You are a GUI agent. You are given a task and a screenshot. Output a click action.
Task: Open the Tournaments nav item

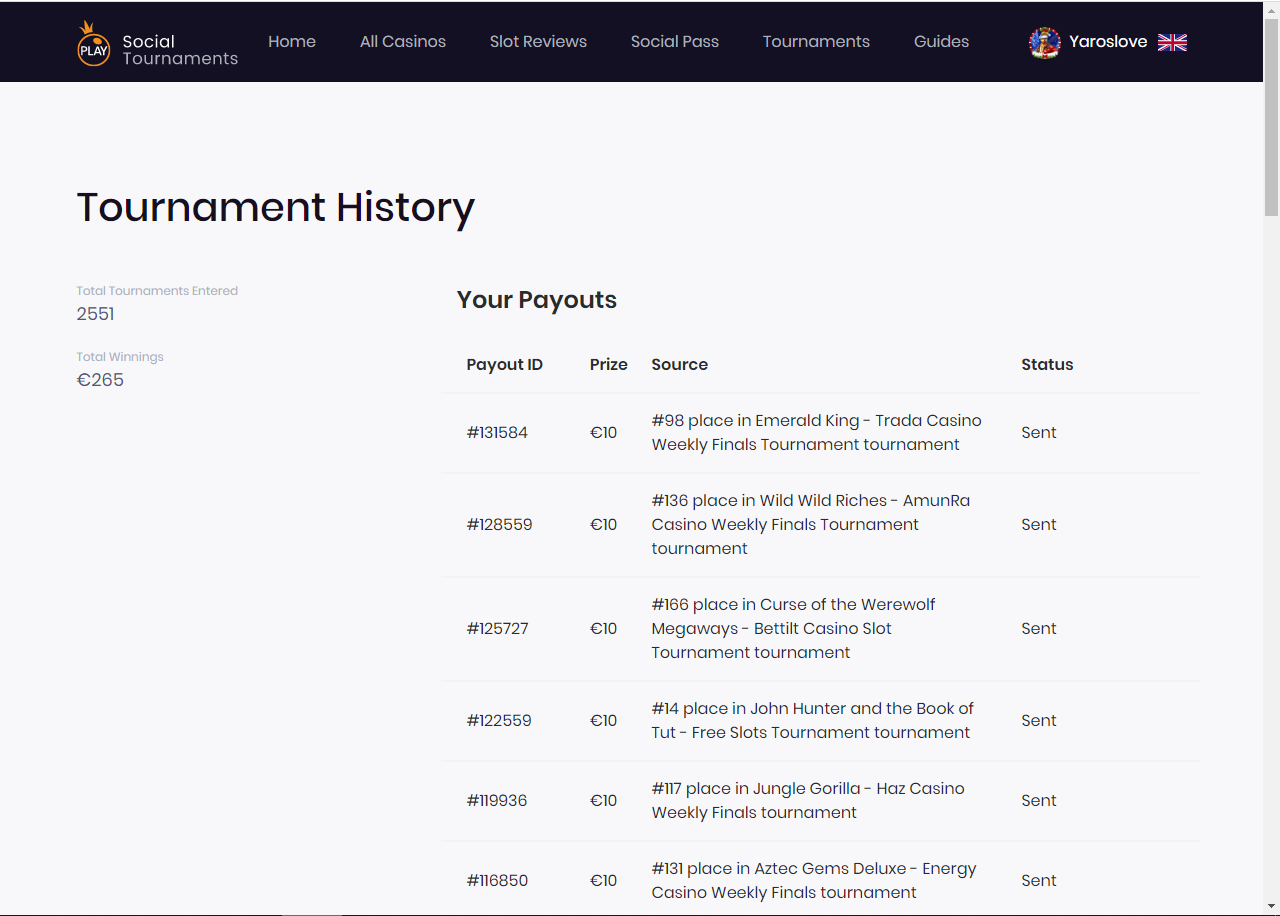[x=816, y=42]
